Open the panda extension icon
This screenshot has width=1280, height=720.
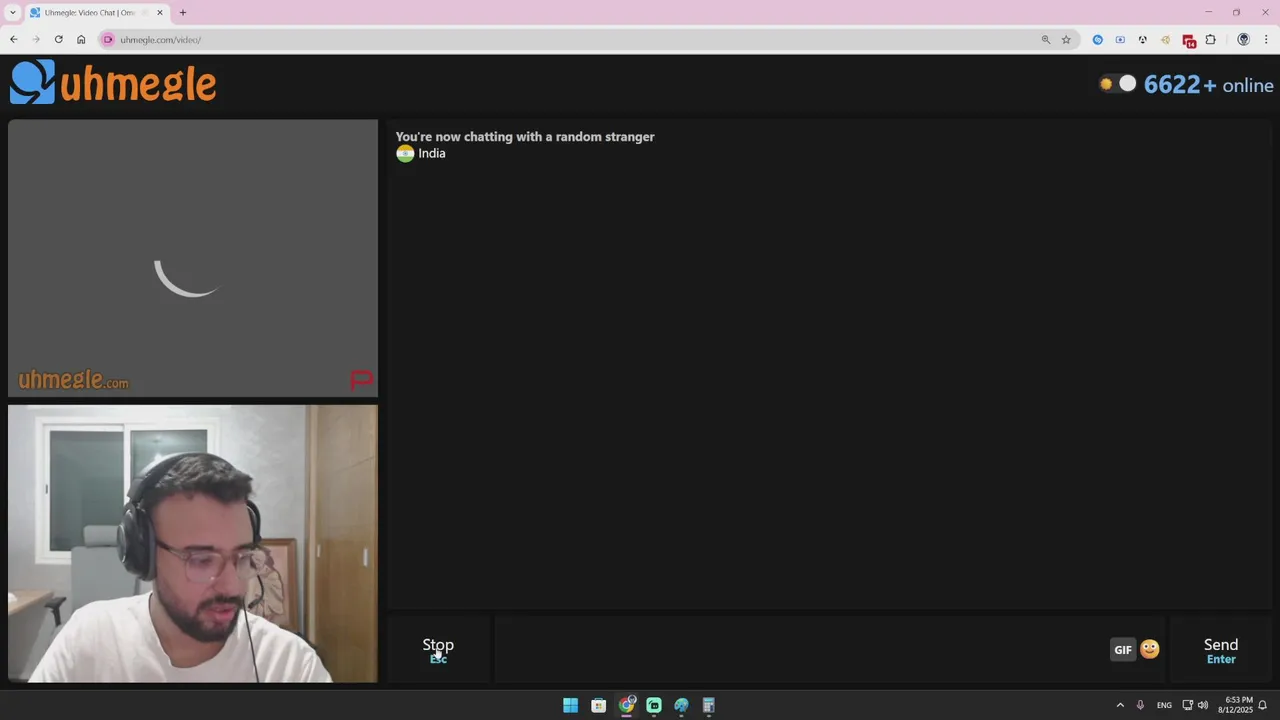(1143, 40)
